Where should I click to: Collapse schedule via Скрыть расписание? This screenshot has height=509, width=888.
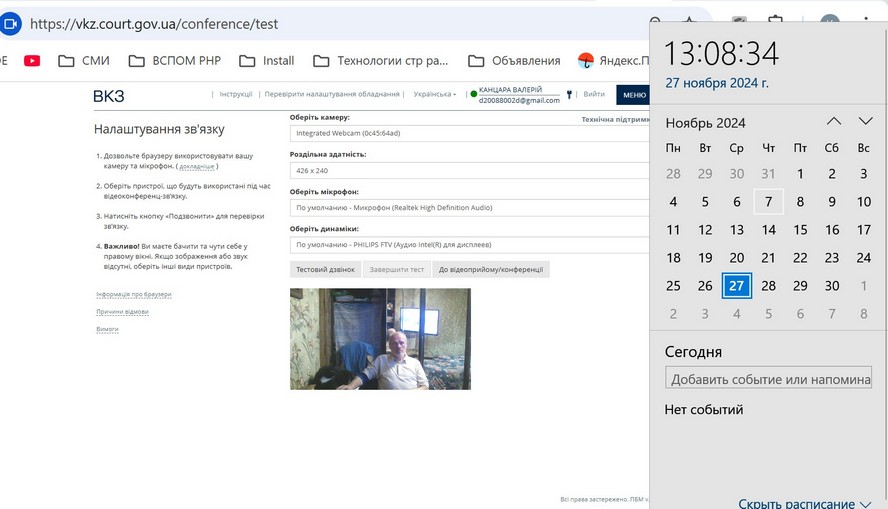tap(804, 503)
